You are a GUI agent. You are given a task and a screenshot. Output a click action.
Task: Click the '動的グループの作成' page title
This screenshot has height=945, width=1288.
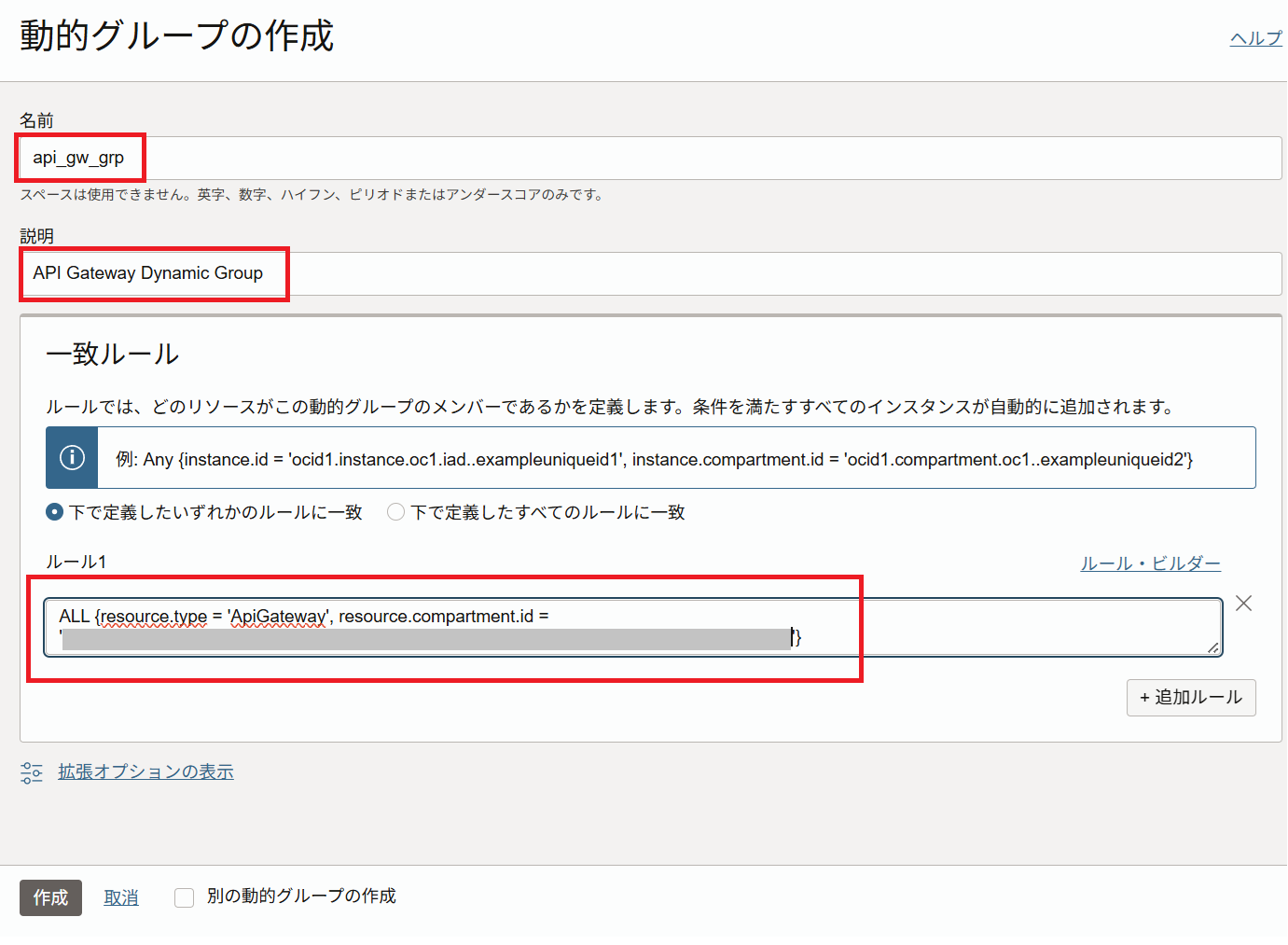(177, 36)
